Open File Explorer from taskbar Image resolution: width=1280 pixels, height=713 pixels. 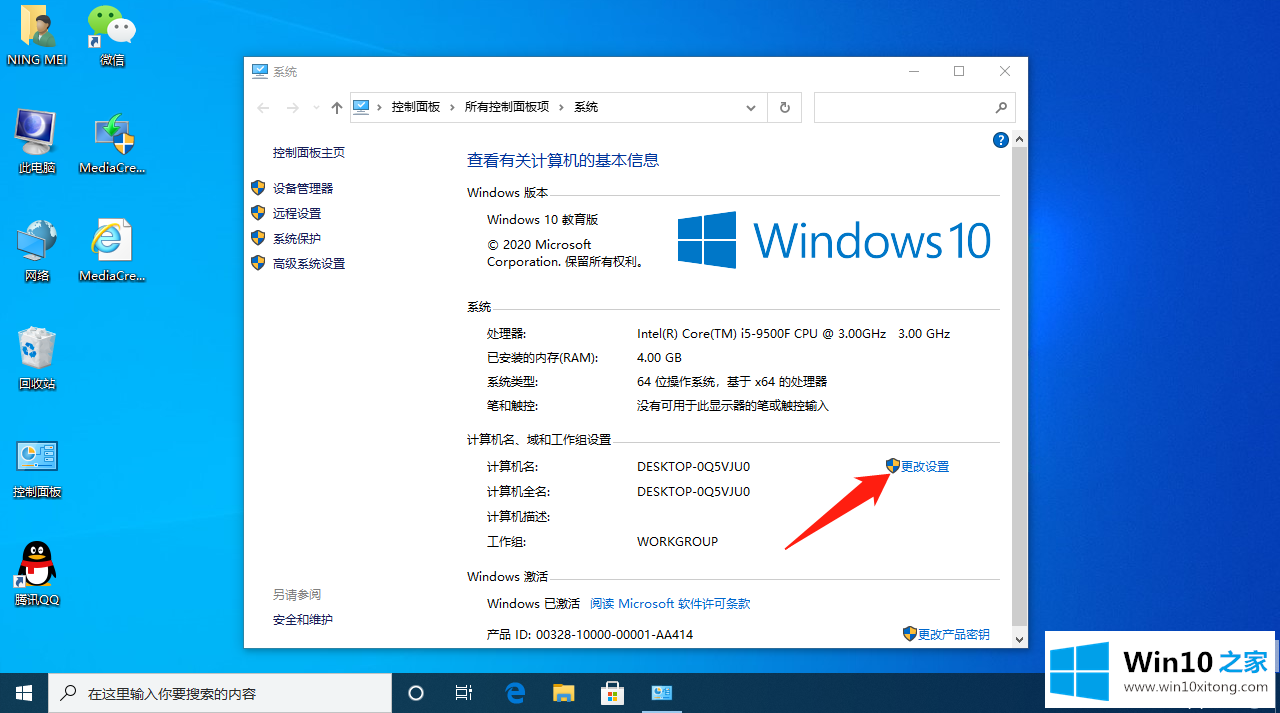[x=564, y=692]
